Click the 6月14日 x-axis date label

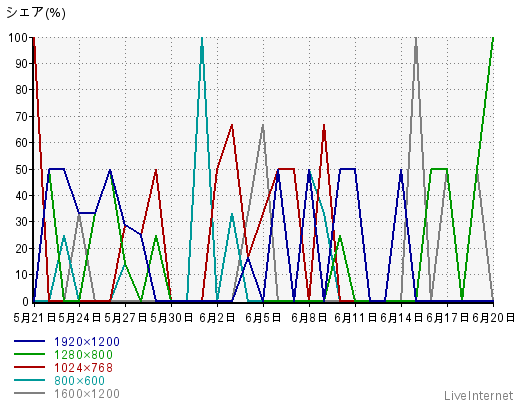point(401,318)
